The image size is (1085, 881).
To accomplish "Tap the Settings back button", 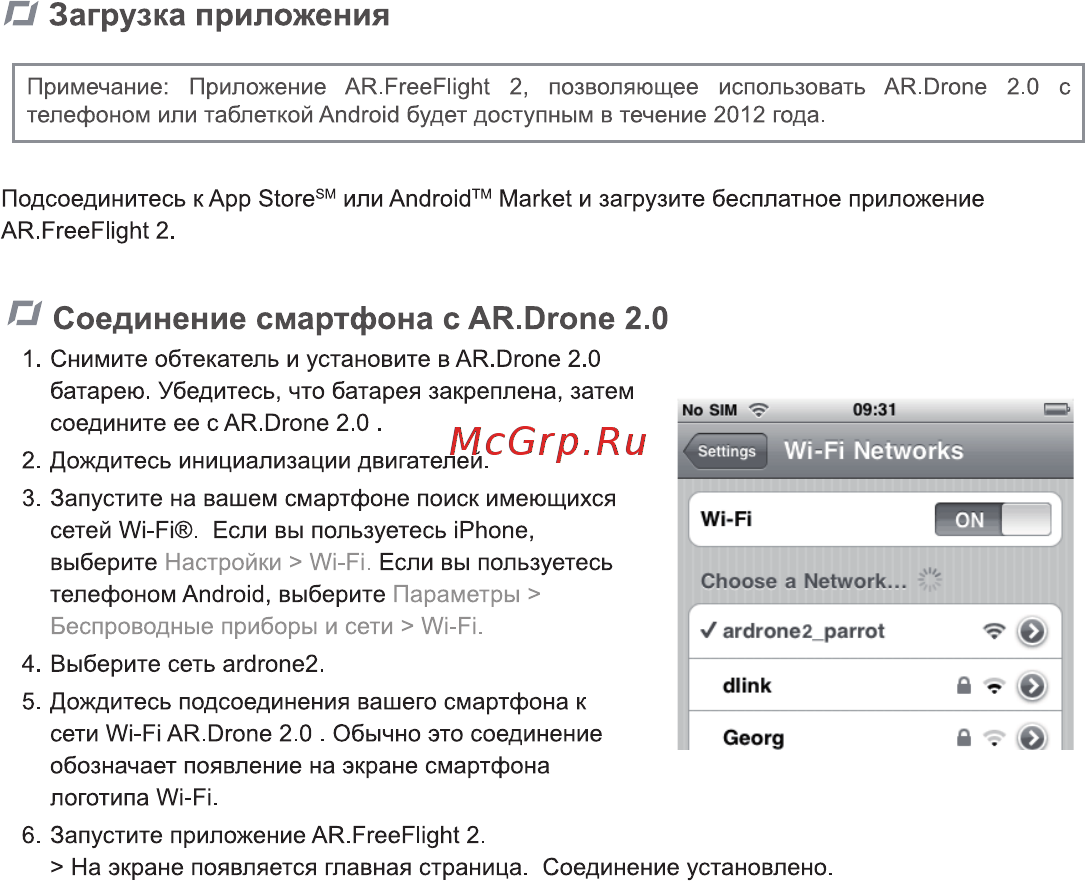I will click(725, 452).
